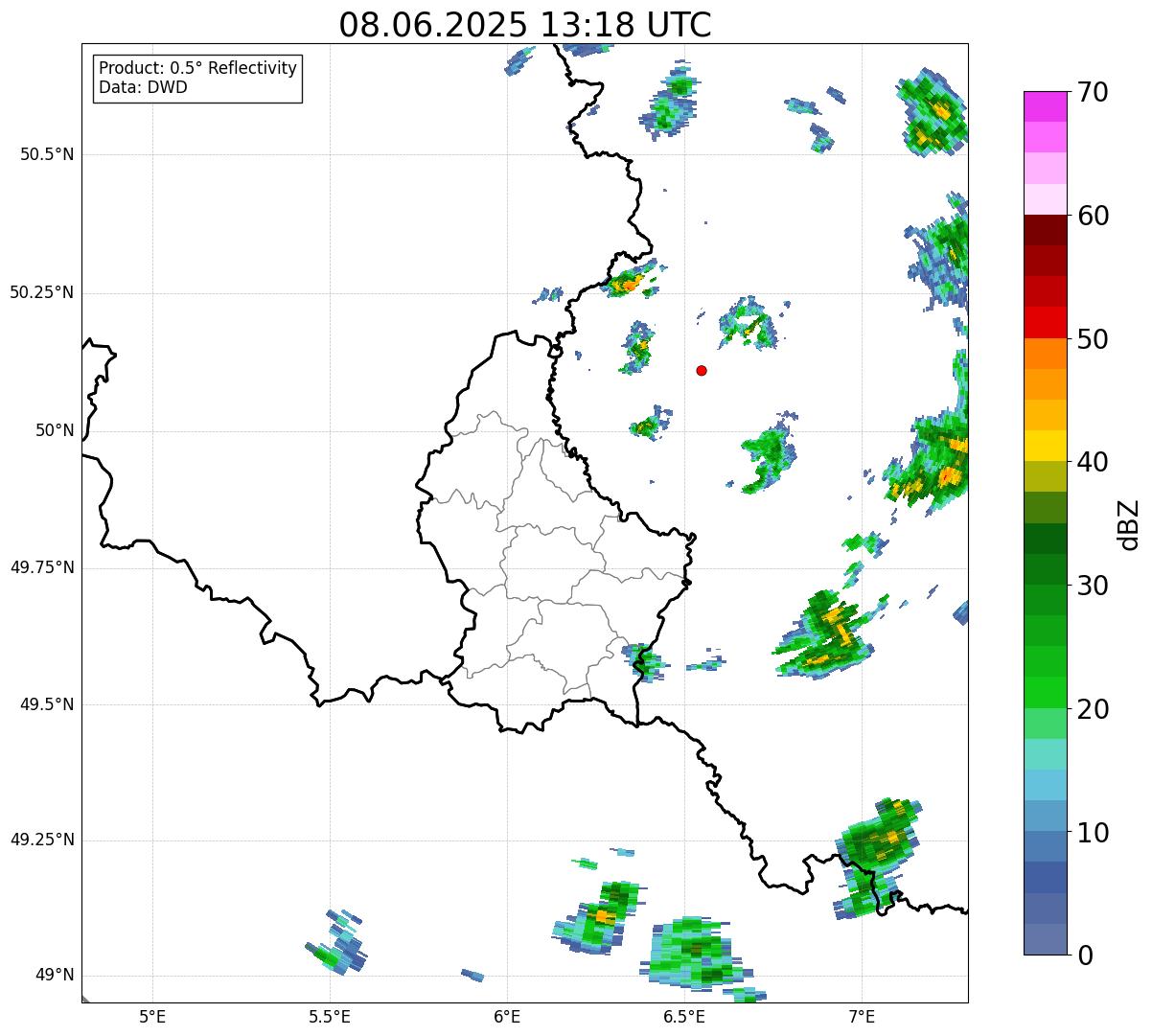Click the 49.25°N latitude label

click(41, 840)
